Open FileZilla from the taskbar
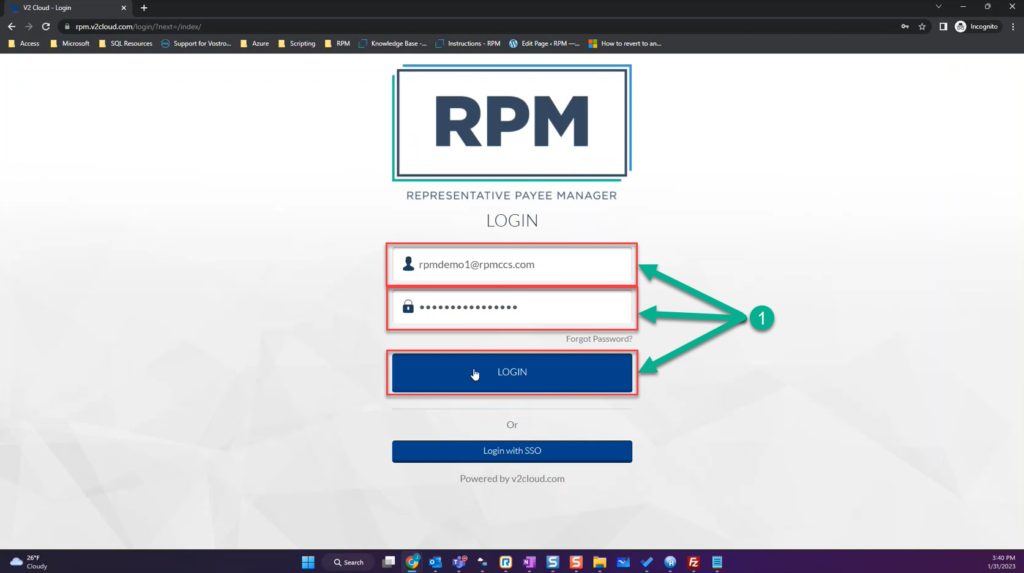Screen dimensions: 1024x573 point(694,562)
